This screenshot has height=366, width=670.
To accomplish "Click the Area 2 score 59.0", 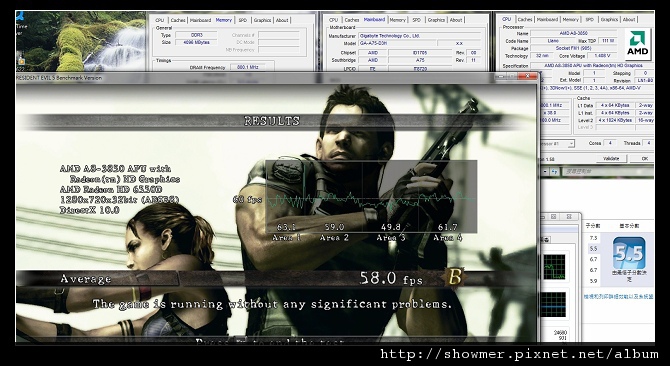I will coord(334,227).
